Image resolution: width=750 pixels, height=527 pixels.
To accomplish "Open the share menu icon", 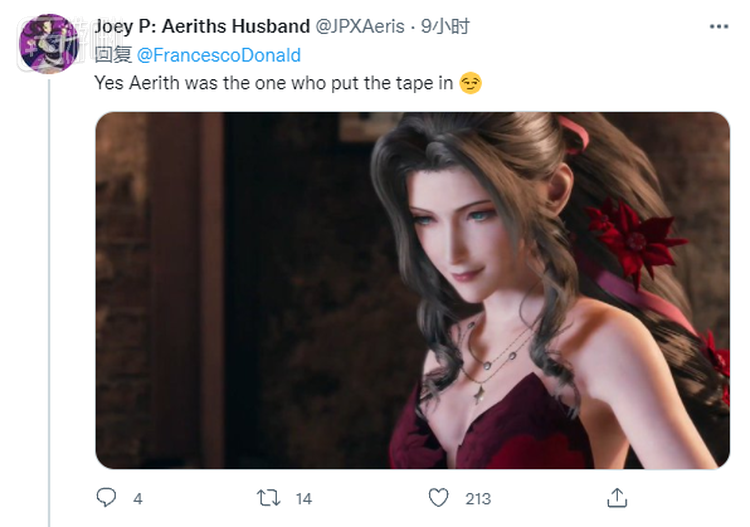I will pos(617,497).
